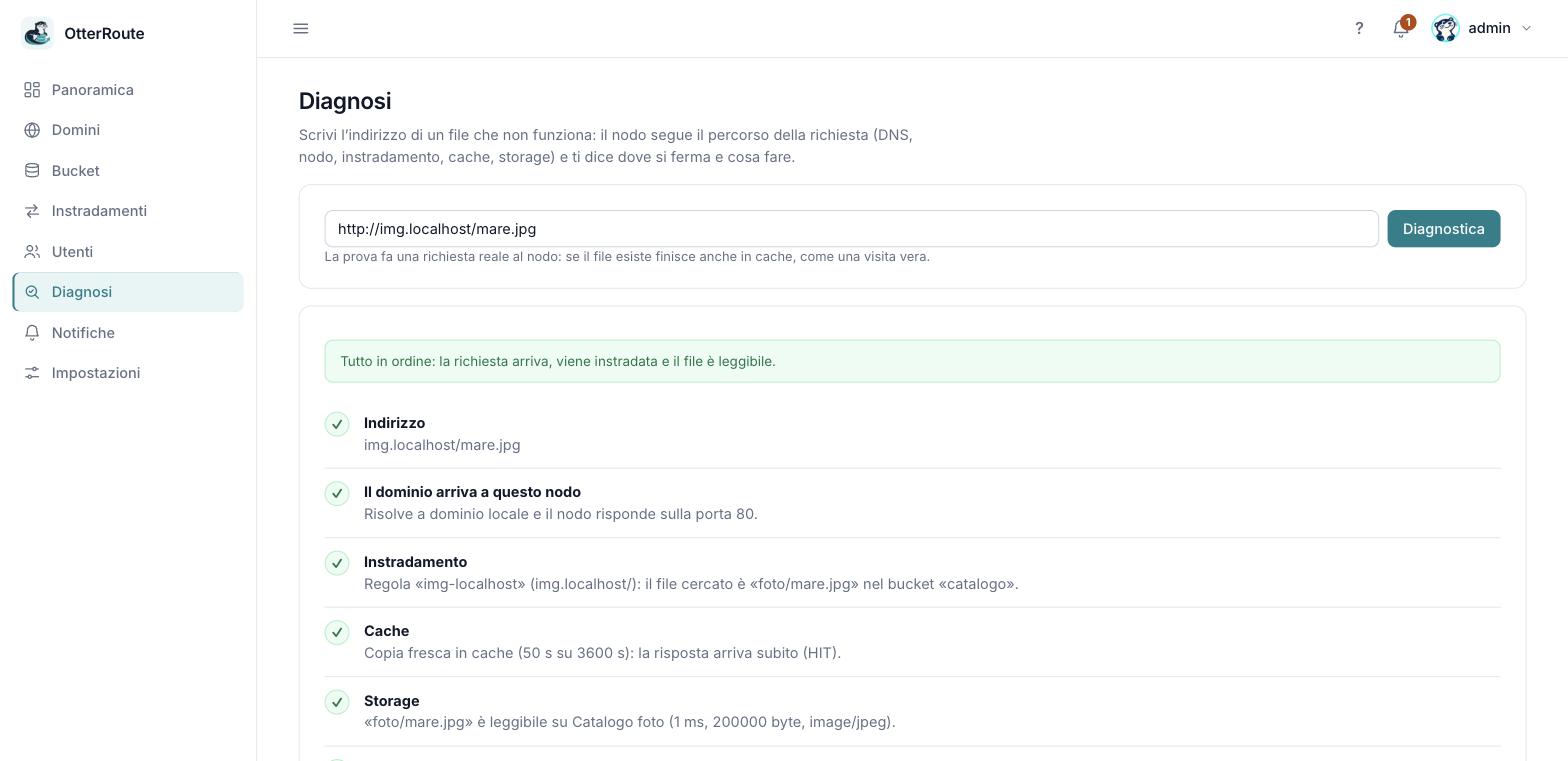Screen dimensions: 1568x761
Task: Click the Cache green check icon
Action: [x=337, y=632]
